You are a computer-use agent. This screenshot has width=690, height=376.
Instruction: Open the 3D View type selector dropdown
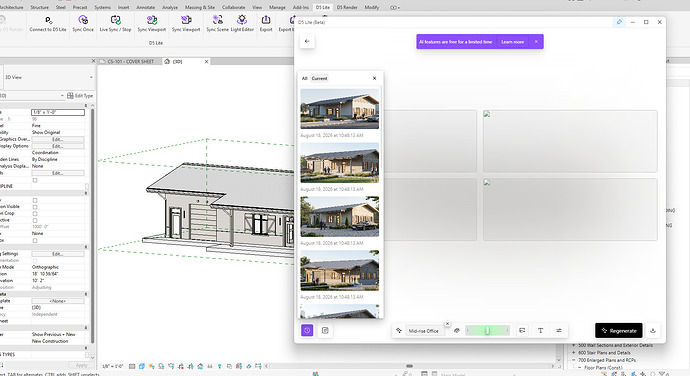(x=91, y=77)
